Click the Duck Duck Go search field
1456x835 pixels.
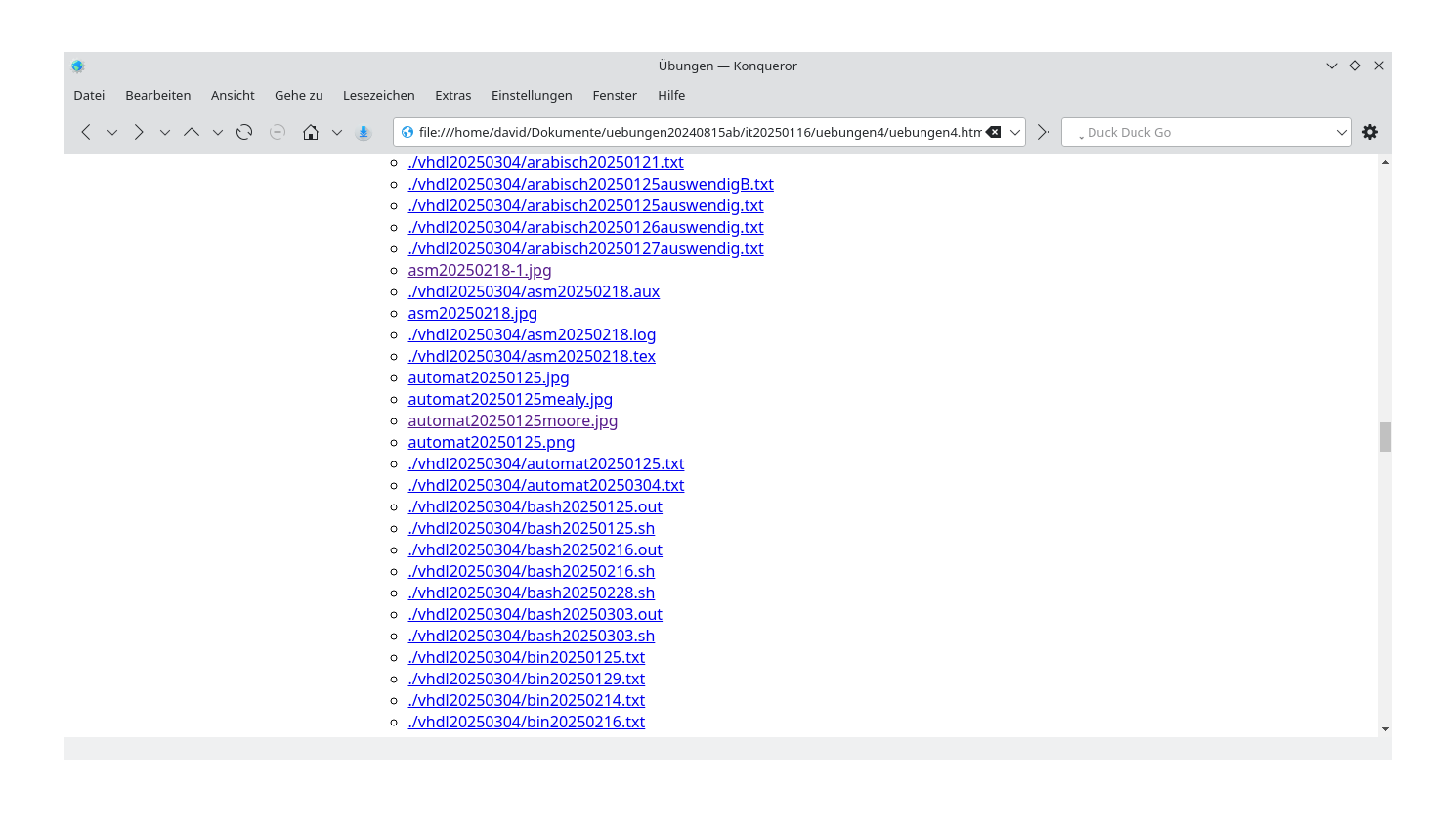(1202, 132)
